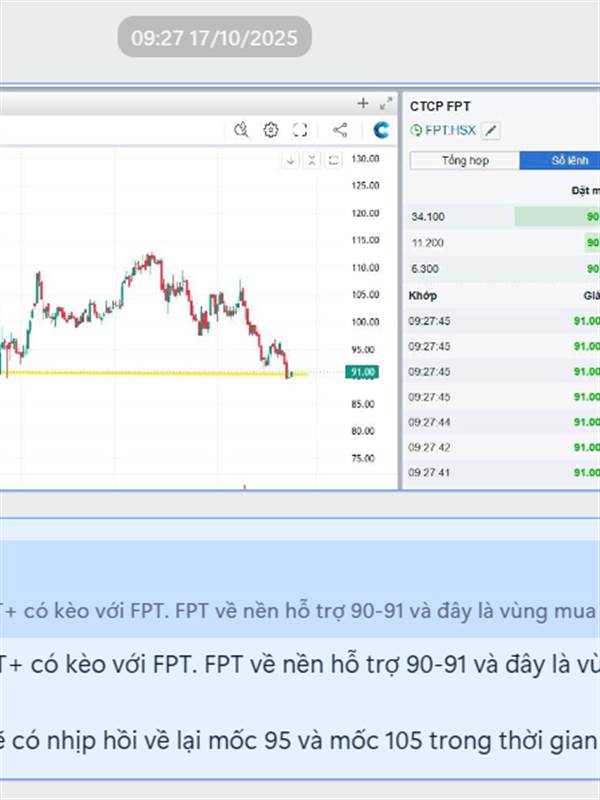The image size is (600, 800).
Task: Click the plus icon above the chart
Action: [363, 103]
